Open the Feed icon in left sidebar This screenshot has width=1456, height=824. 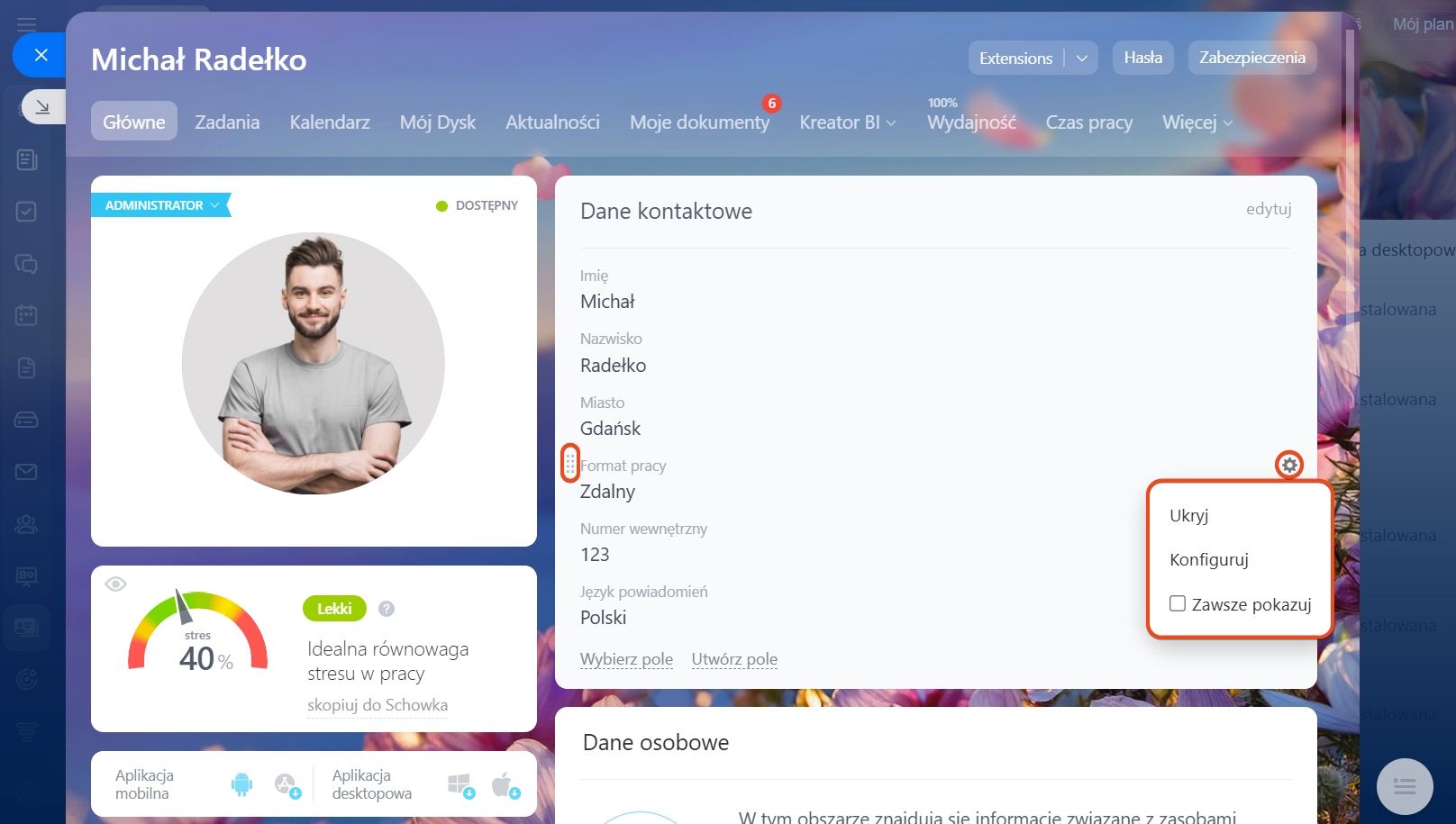point(27,159)
